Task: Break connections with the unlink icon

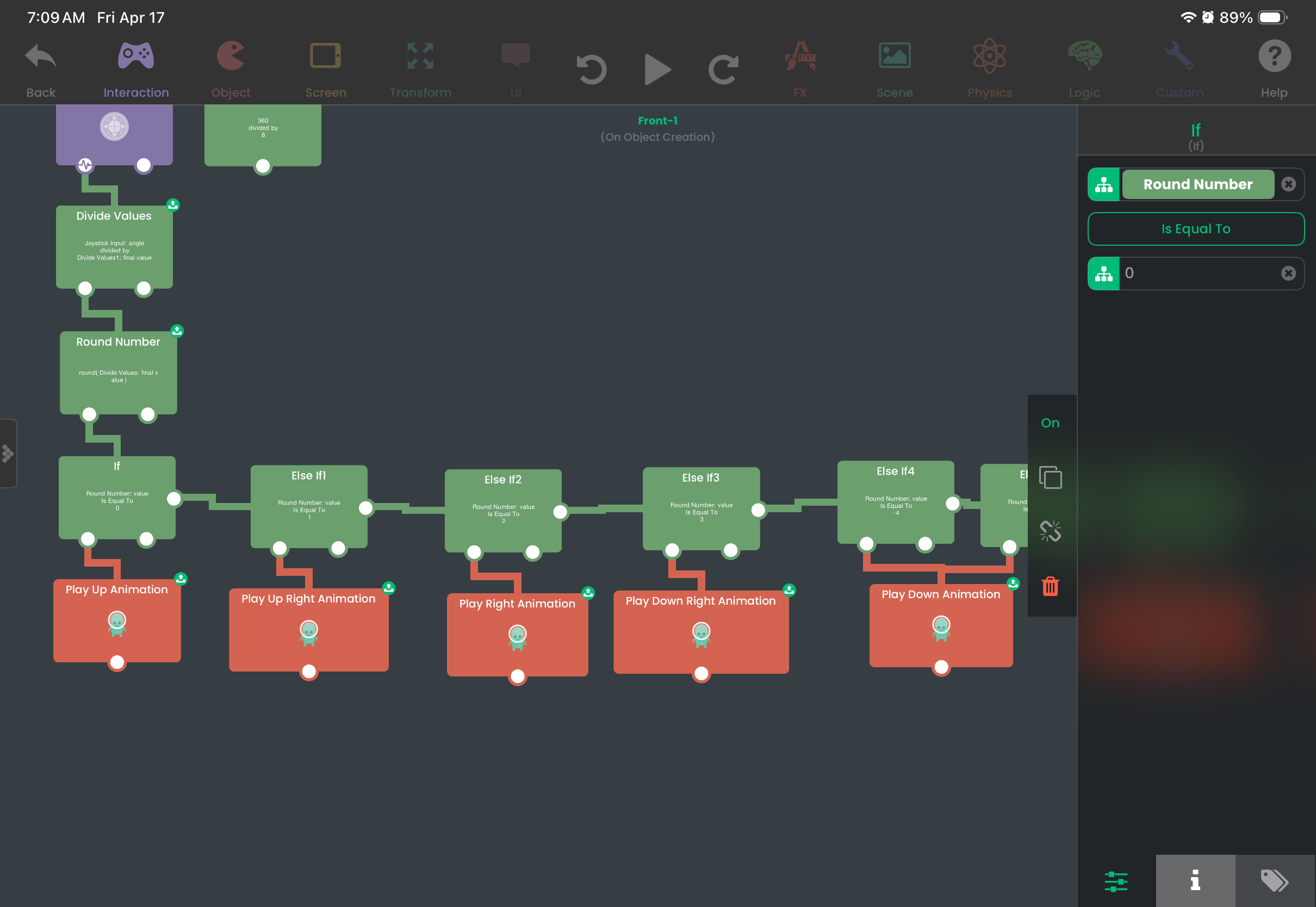Action: click(x=1050, y=531)
